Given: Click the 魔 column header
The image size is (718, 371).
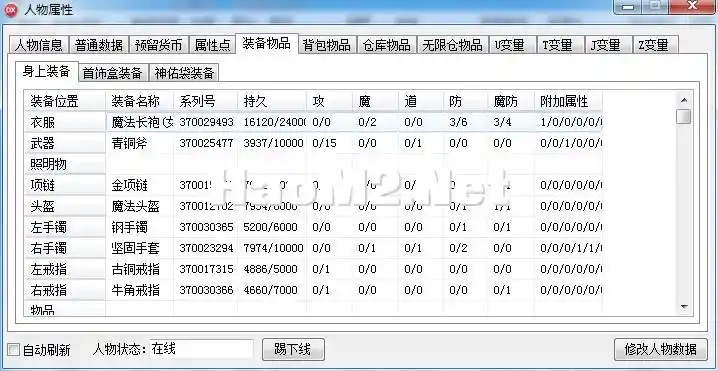Looking at the screenshot, I should click(x=375, y=101).
